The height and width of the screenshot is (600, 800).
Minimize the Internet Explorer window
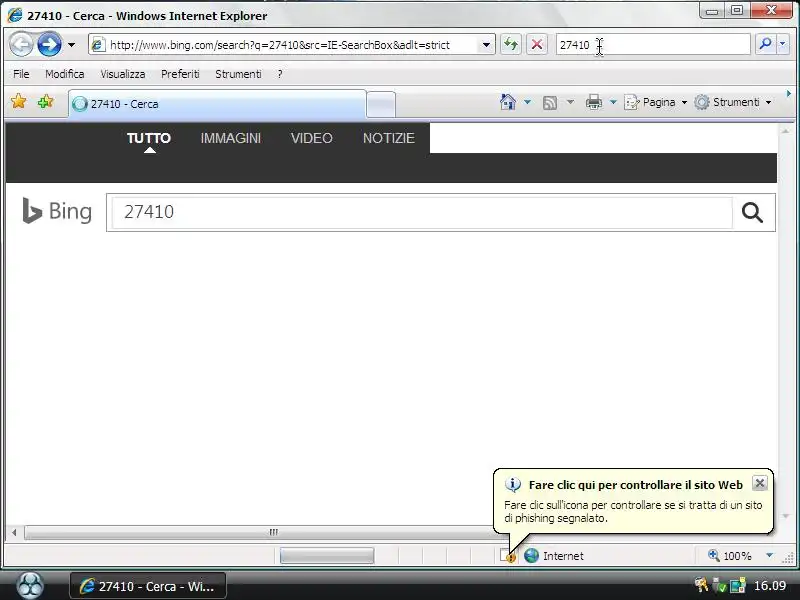pos(712,10)
